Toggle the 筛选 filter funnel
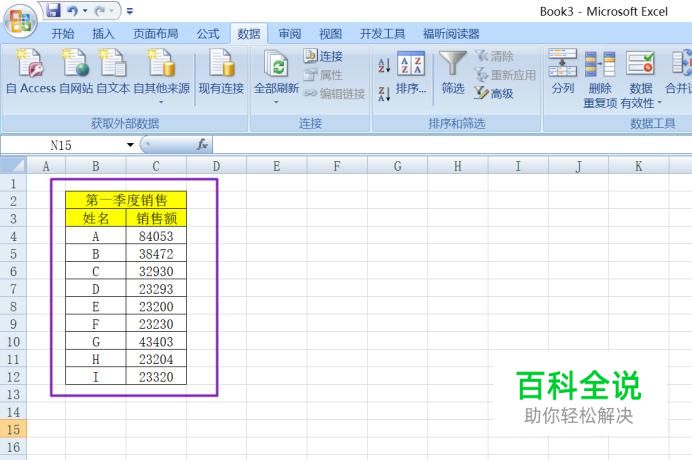This screenshot has width=692, height=460. click(x=453, y=72)
